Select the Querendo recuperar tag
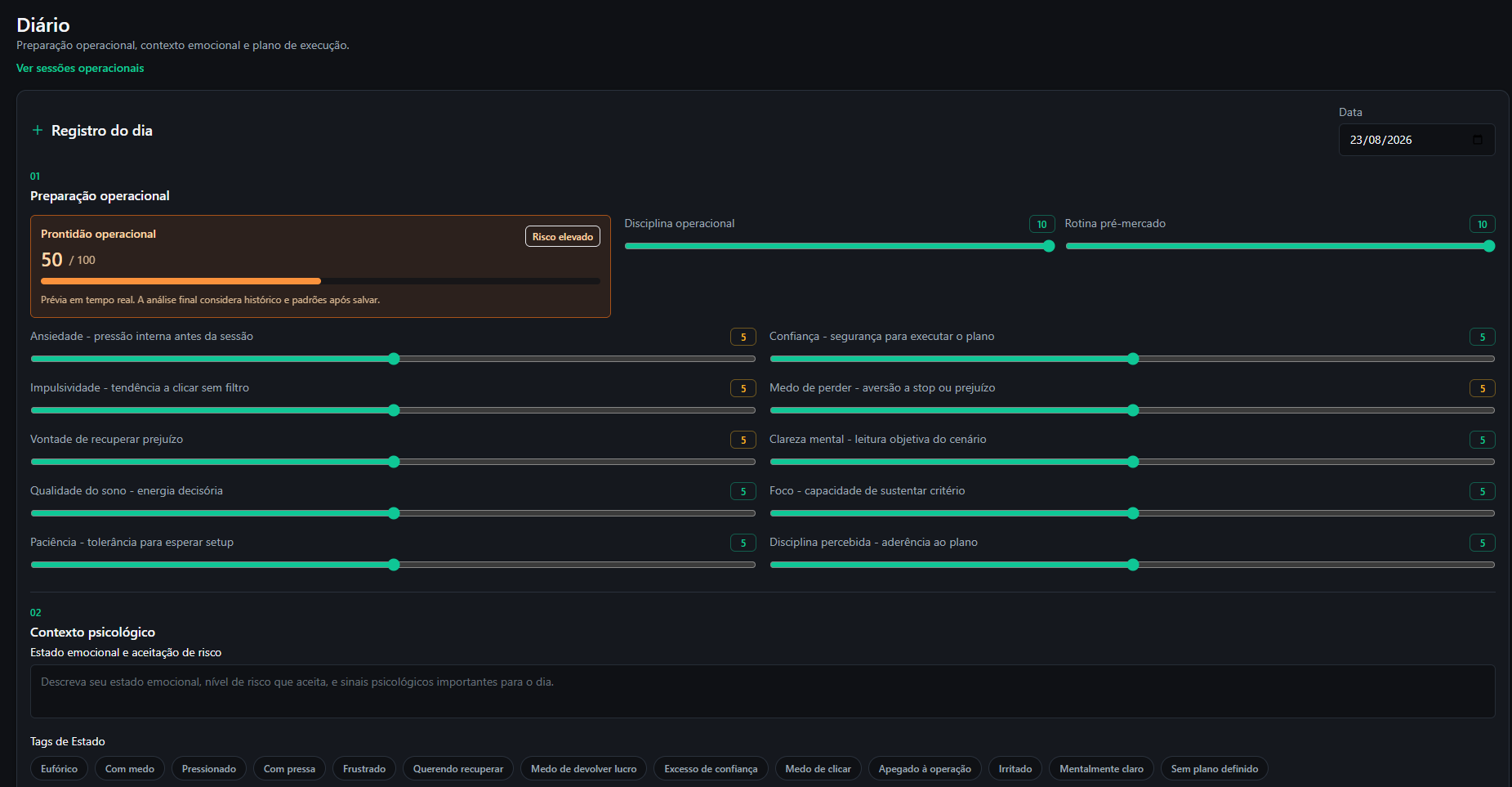Viewport: 1512px width, 787px height. (458, 768)
